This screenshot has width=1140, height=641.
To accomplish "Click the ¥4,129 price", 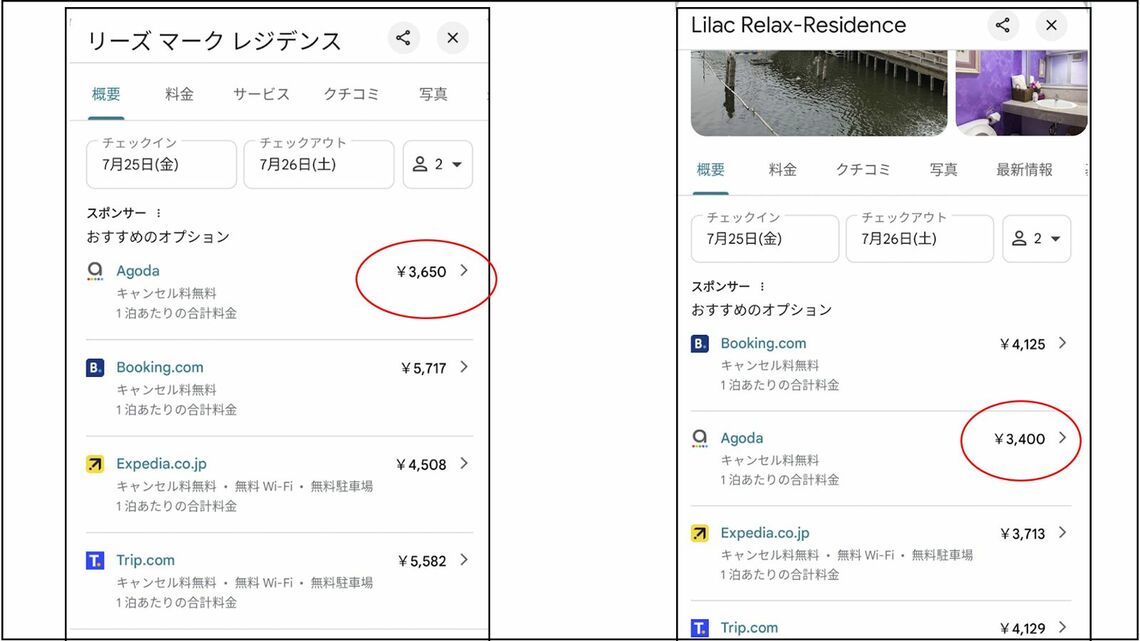I will tap(1022, 629).
